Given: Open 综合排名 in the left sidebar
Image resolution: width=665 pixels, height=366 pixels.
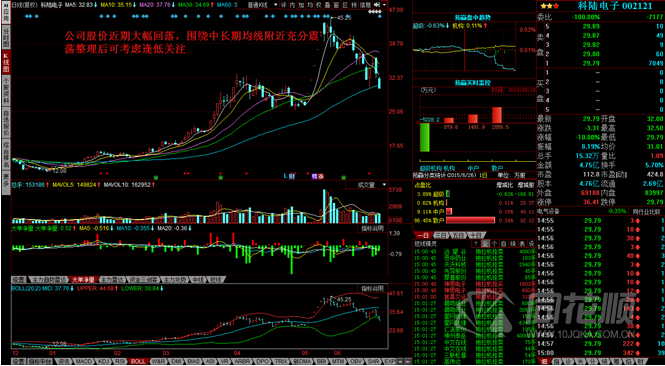Looking at the screenshot, I should pyautogui.click(x=6, y=155).
